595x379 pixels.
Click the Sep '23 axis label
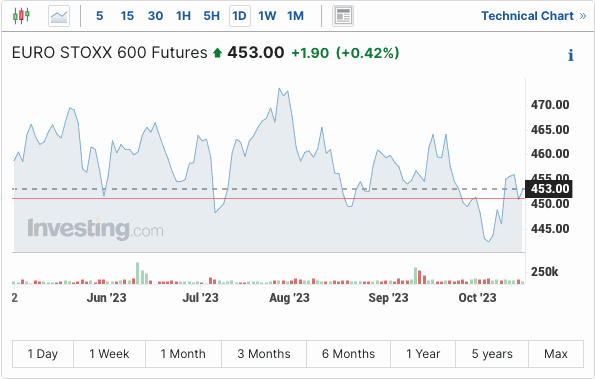tap(388, 298)
